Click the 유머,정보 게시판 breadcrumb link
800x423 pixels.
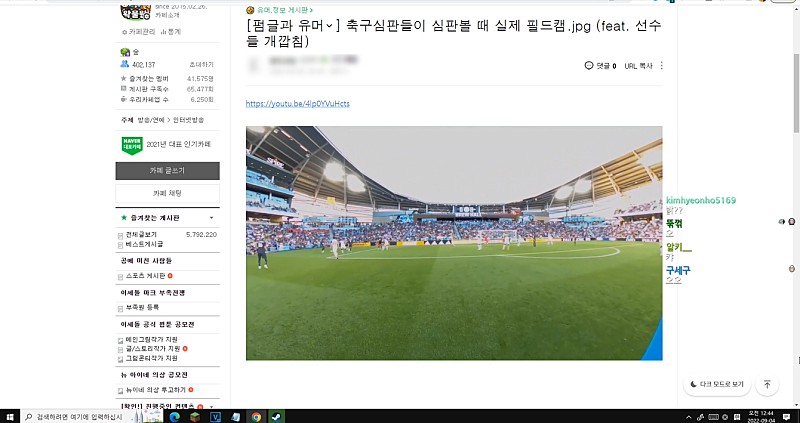[285, 10]
